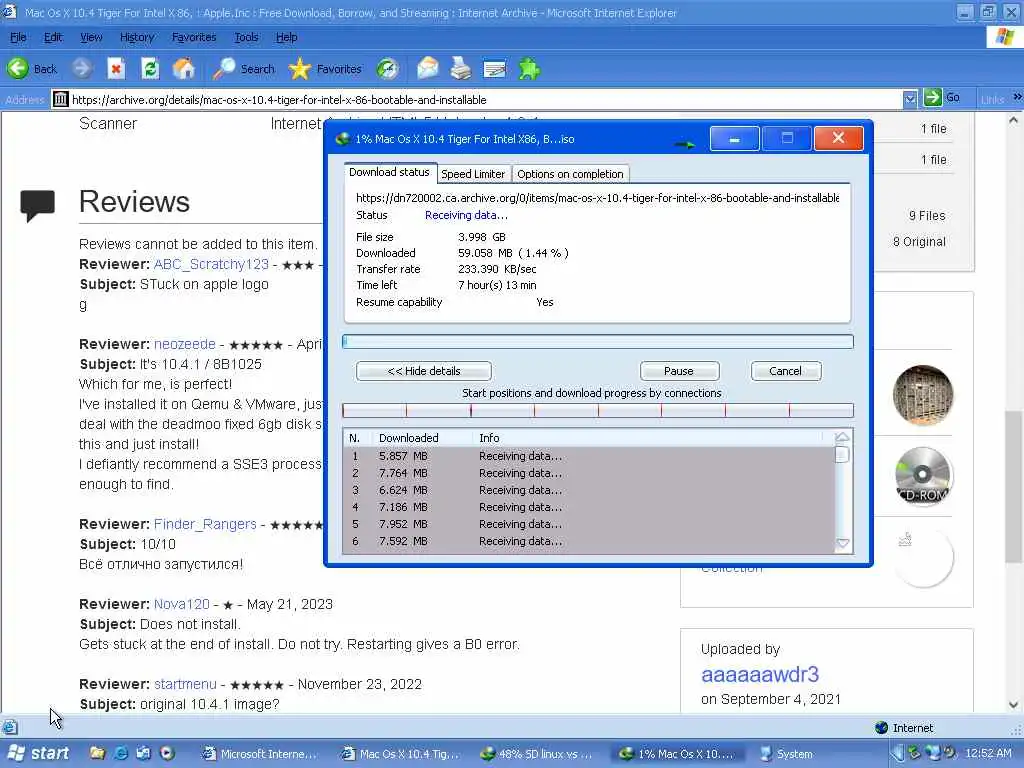Open the View menu

coord(91,37)
